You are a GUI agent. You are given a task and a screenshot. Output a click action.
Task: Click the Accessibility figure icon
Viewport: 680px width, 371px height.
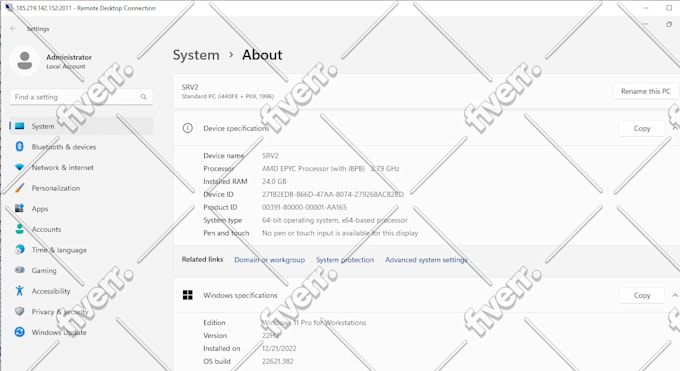20,290
